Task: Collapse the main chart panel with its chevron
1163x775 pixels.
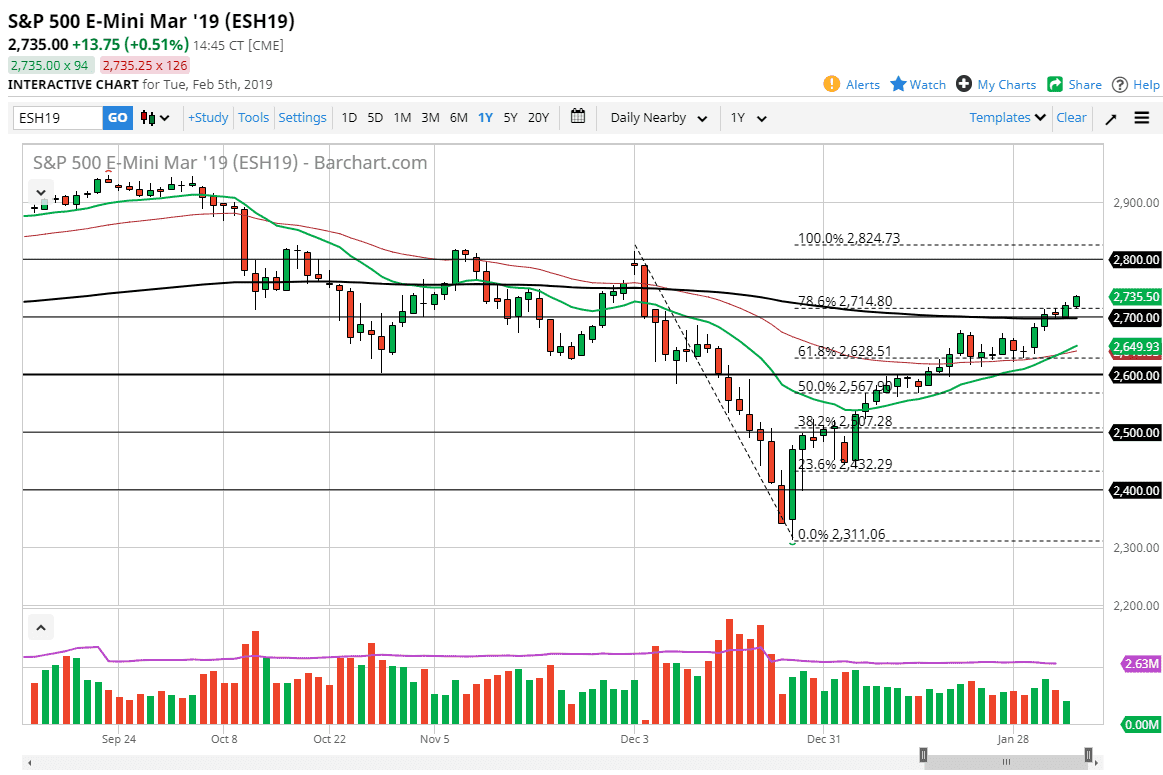Action: coord(40,191)
